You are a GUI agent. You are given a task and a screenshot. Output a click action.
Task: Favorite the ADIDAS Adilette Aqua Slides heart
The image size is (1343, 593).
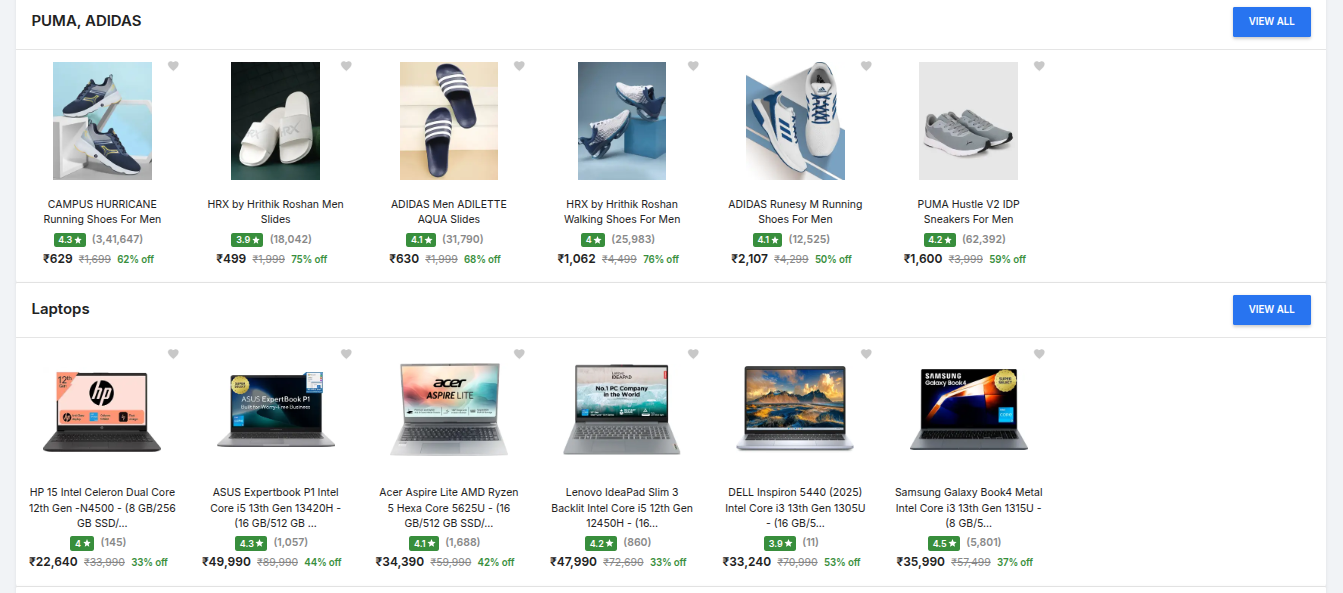coord(519,66)
